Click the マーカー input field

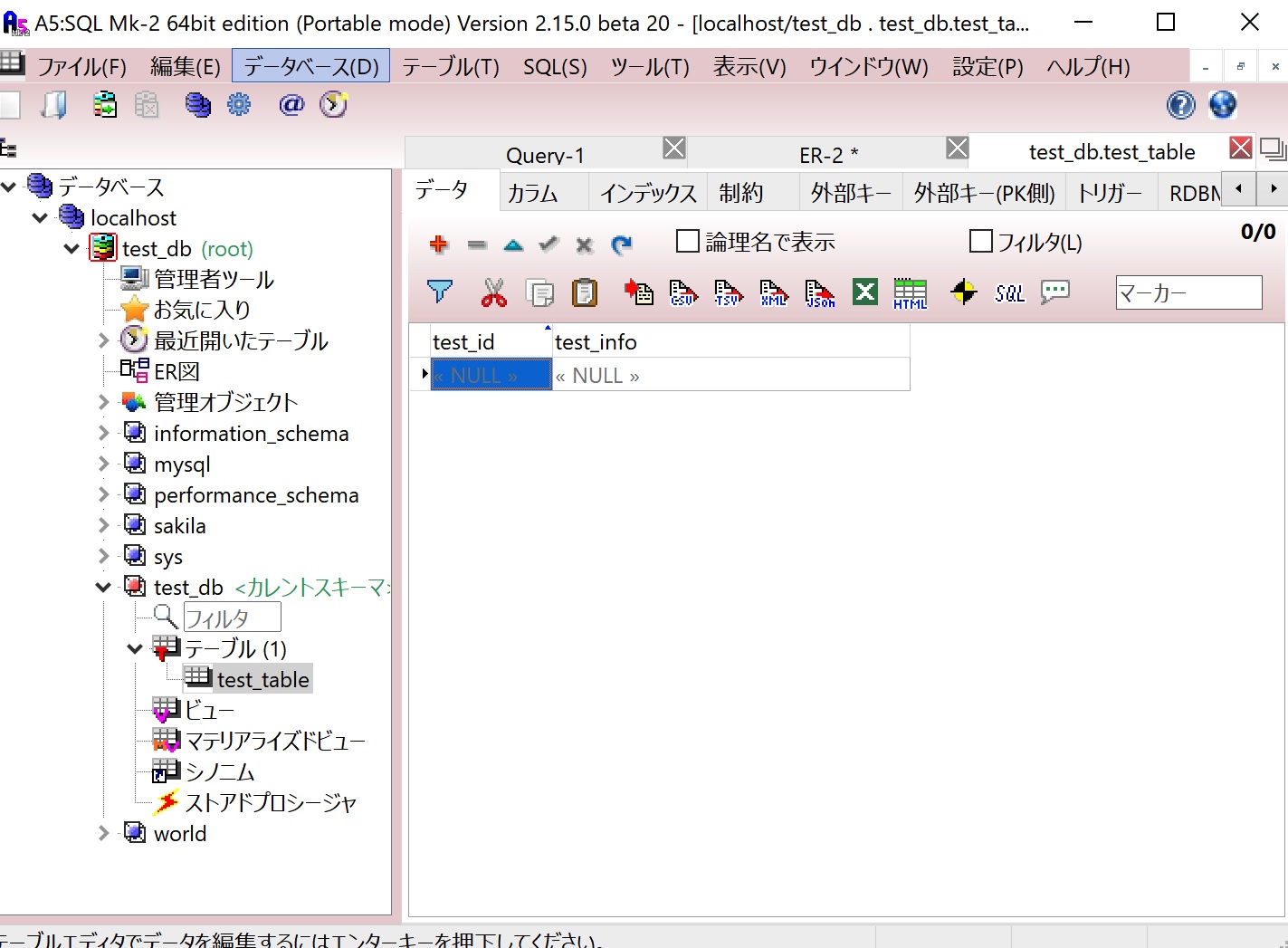coord(1188,292)
